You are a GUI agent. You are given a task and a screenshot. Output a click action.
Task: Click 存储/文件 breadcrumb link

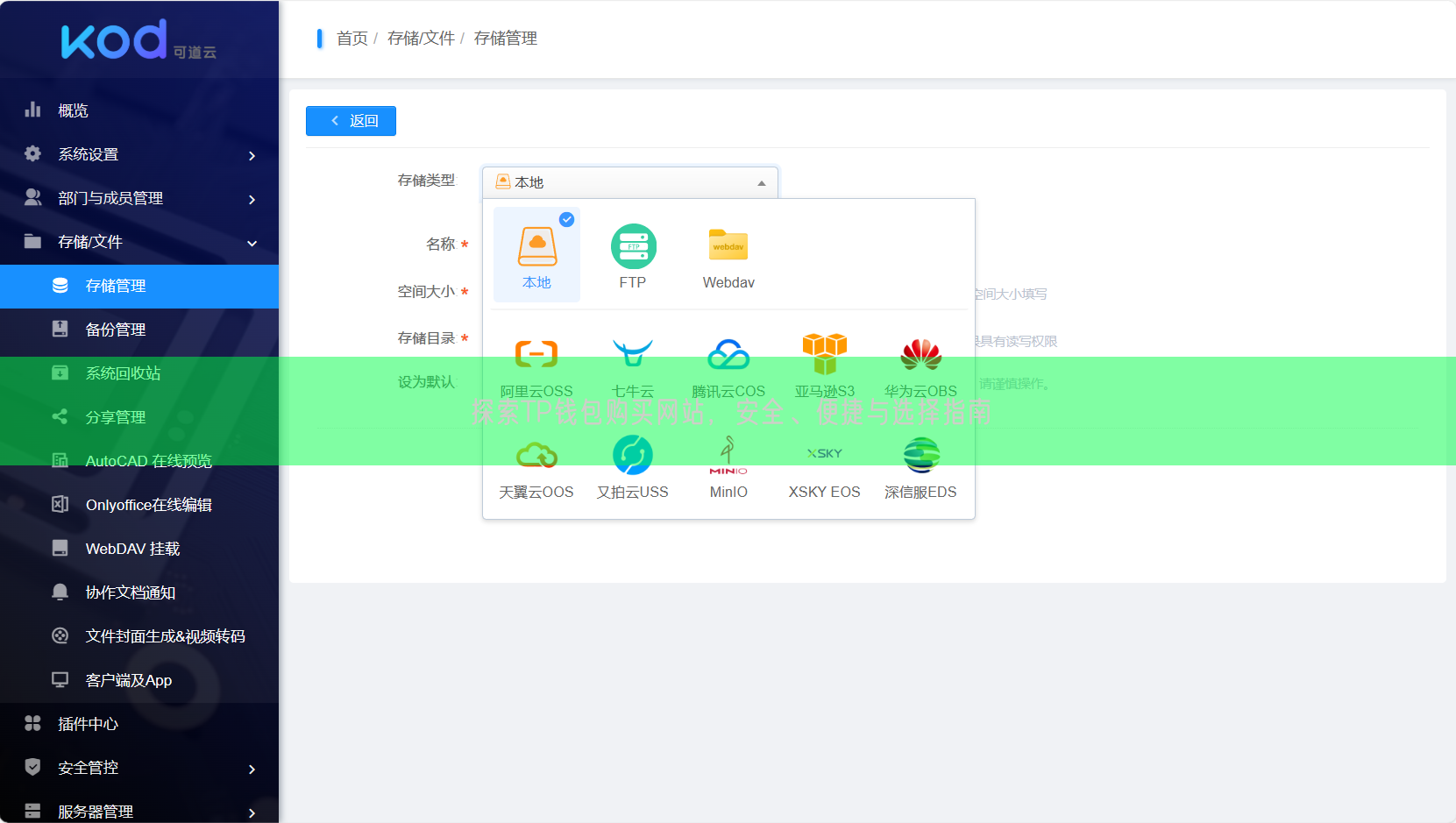(421, 39)
